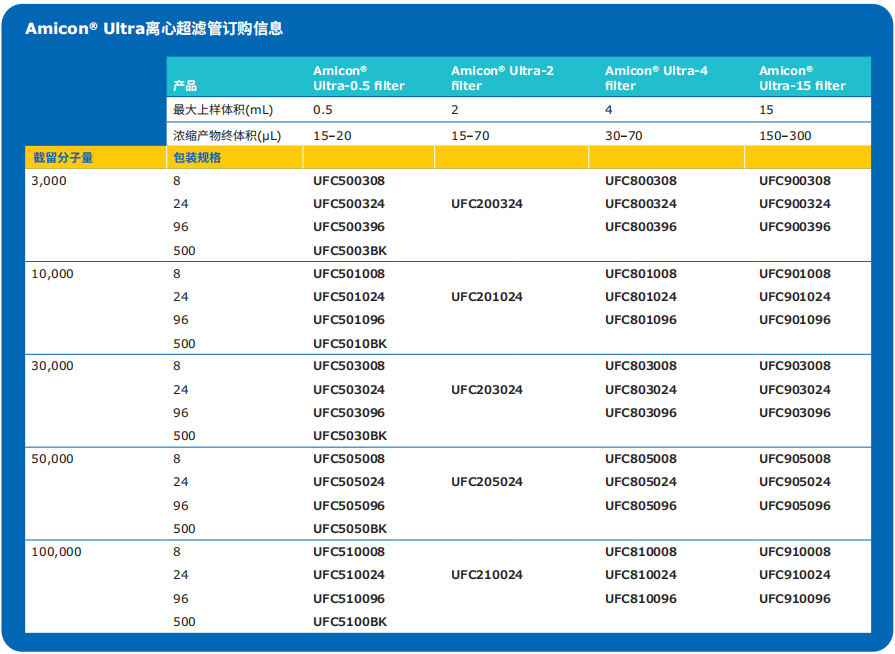This screenshot has height=654, width=895.
Task: Select catalog number UFC501008
Action: [349, 274]
